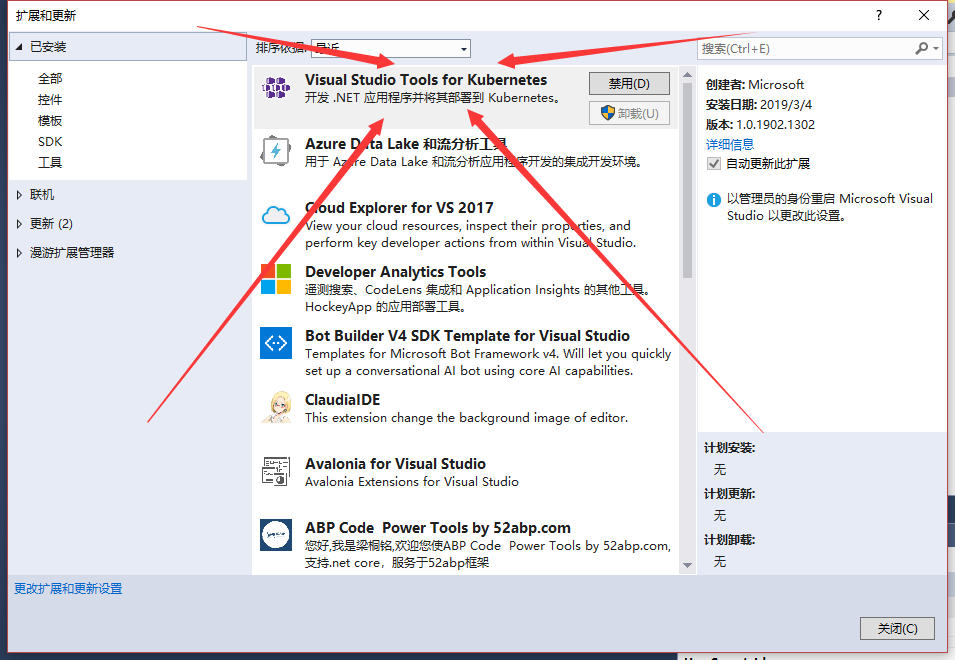Click the 安装日期: 2019/3/4 text

(x=758, y=105)
